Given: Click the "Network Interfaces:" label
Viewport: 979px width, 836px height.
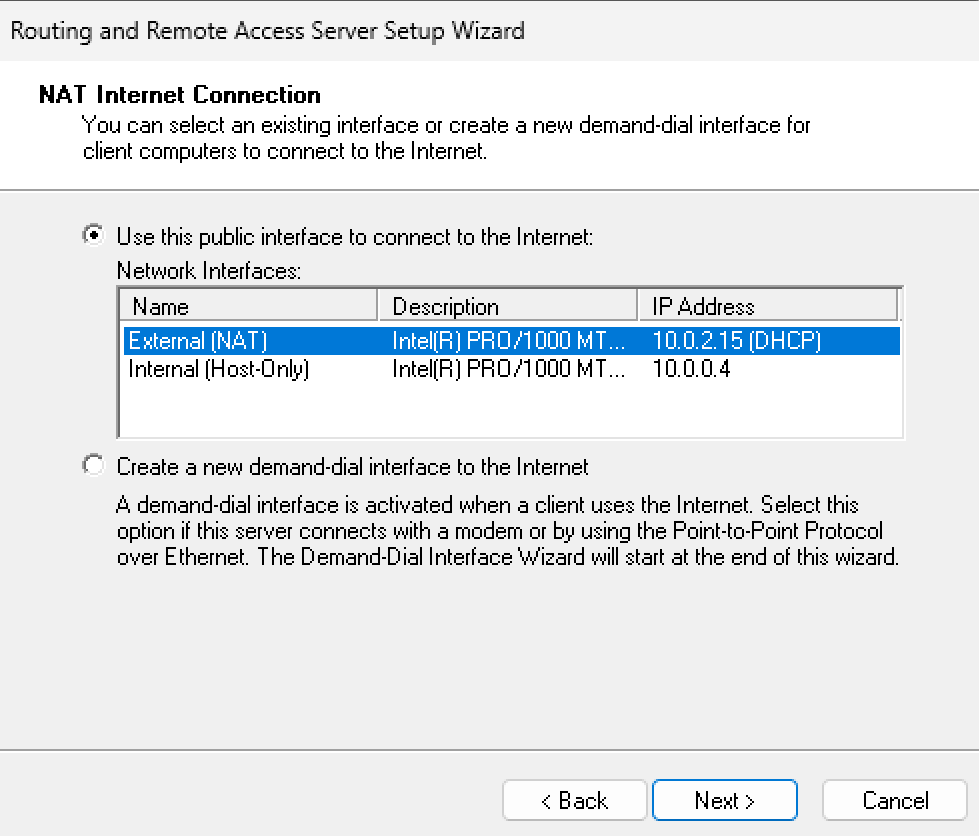Looking at the screenshot, I should 208,271.
